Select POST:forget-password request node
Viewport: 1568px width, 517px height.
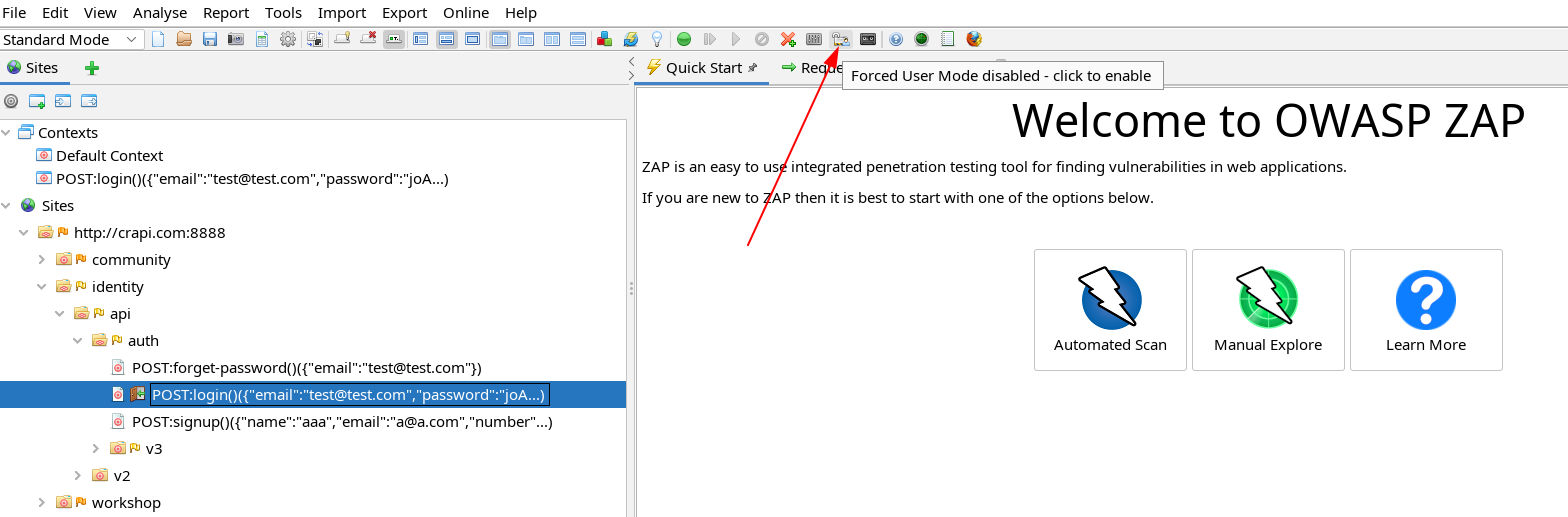pos(307,368)
